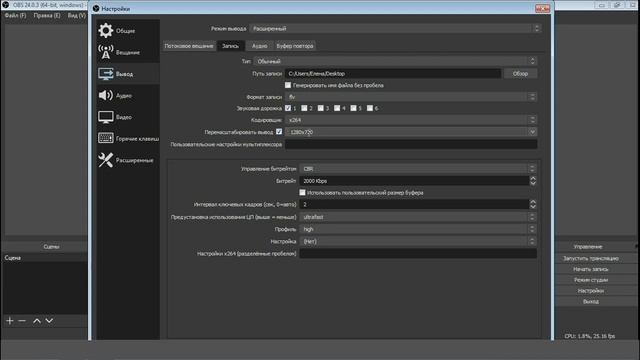Move the scene down with the arrow icon
640x360 pixels.
tap(49, 321)
